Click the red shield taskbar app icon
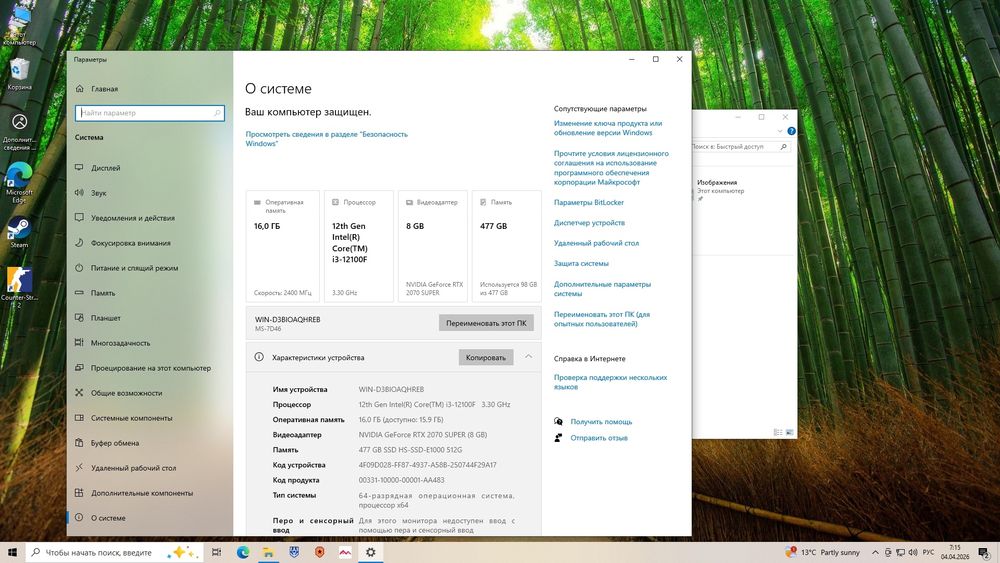Viewport: 1000px width, 563px height. click(320, 552)
